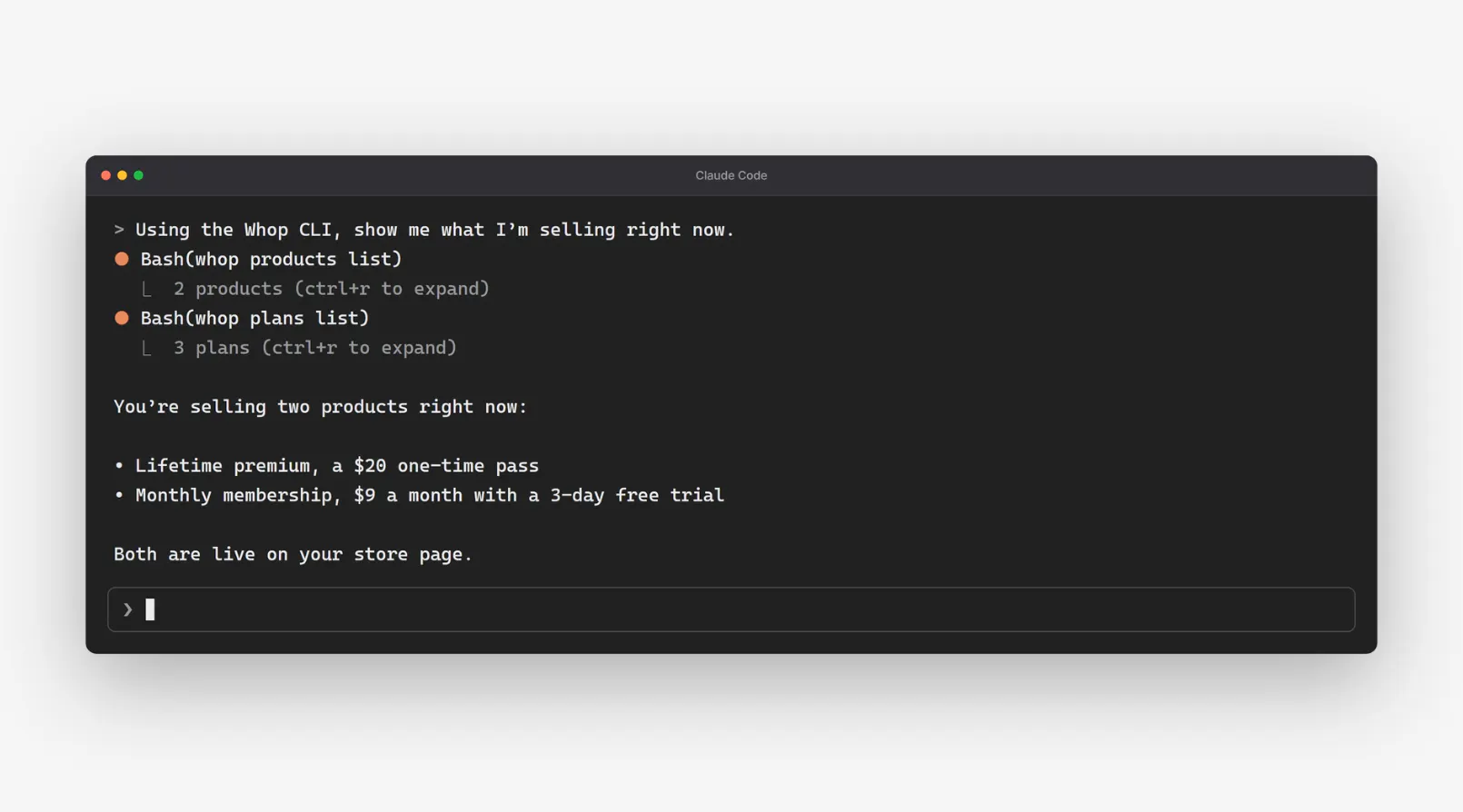The height and width of the screenshot is (812, 1463).
Task: Click the orange dot beside whop plans list
Action: 122,318
